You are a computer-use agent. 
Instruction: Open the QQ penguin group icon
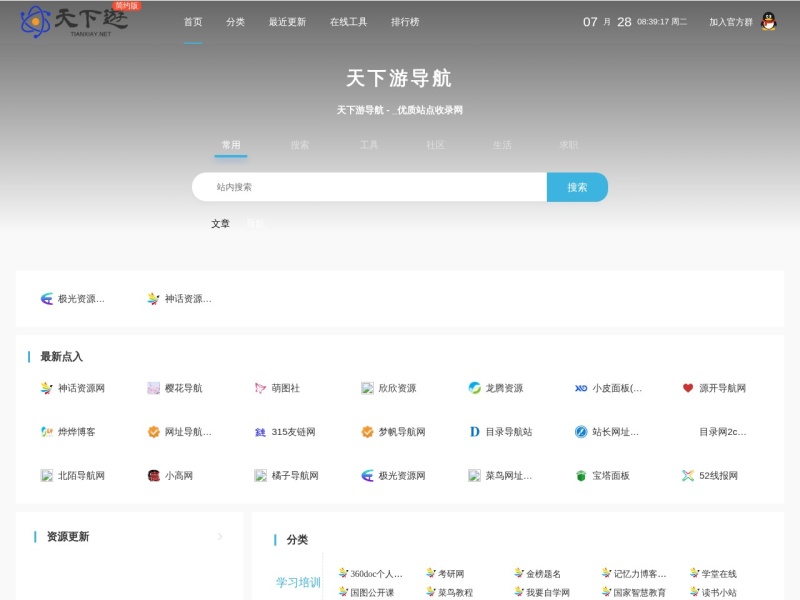coord(768,21)
